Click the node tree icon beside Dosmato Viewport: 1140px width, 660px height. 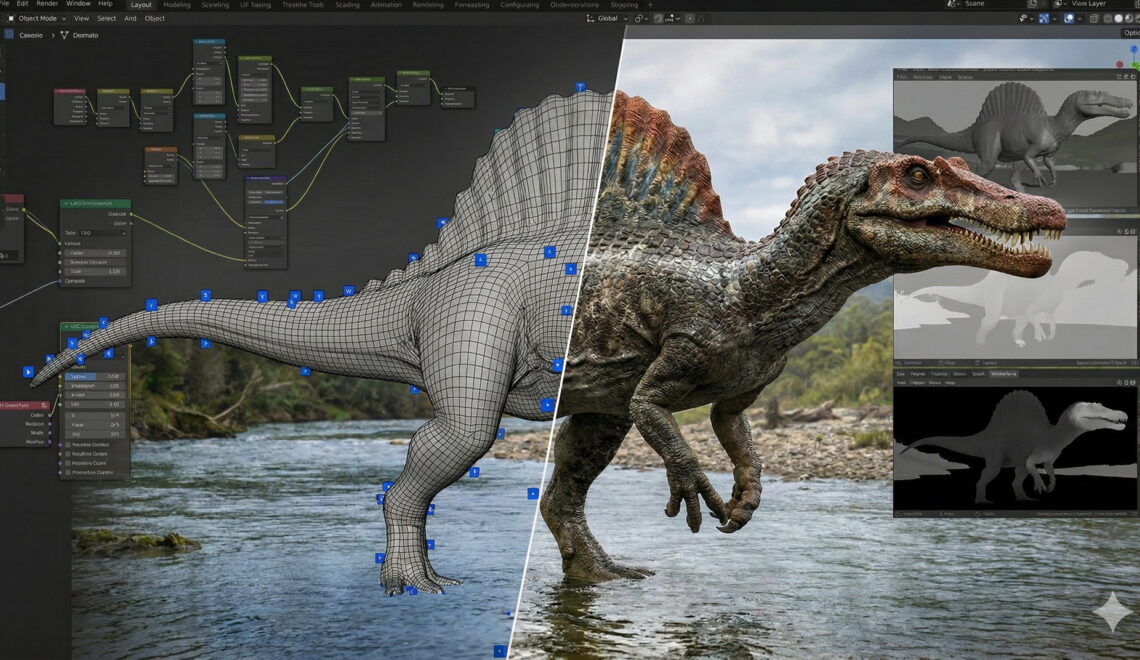point(65,35)
